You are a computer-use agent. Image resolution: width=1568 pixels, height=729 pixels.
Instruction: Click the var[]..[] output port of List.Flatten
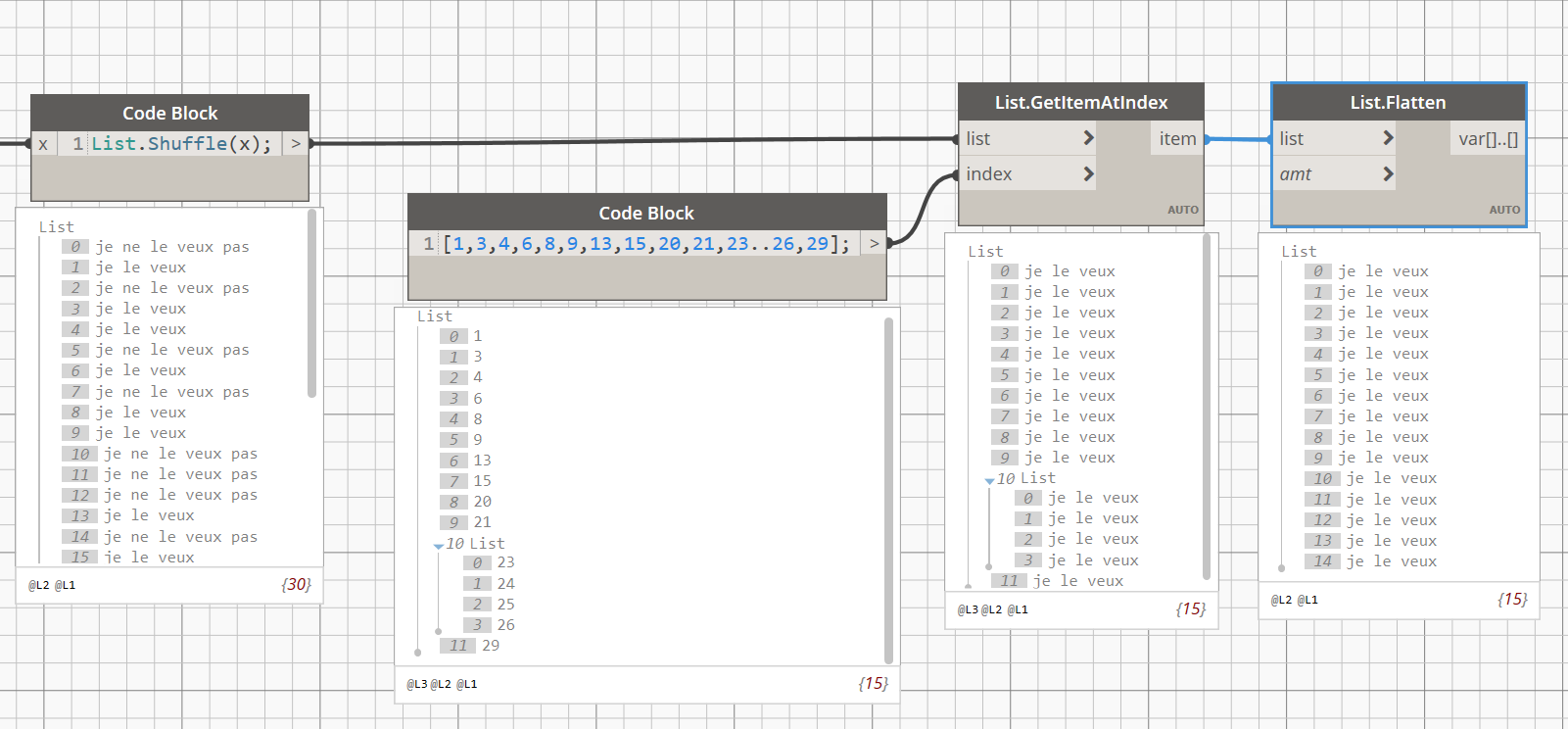click(x=1488, y=138)
